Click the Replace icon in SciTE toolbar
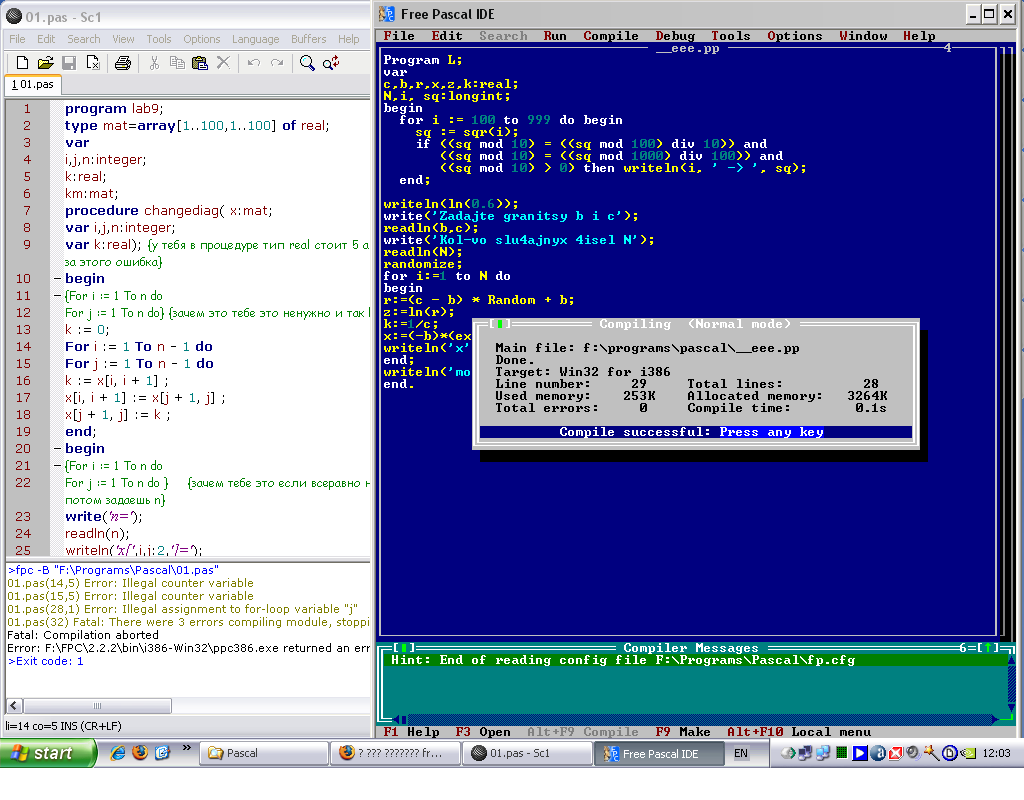 coord(331,63)
